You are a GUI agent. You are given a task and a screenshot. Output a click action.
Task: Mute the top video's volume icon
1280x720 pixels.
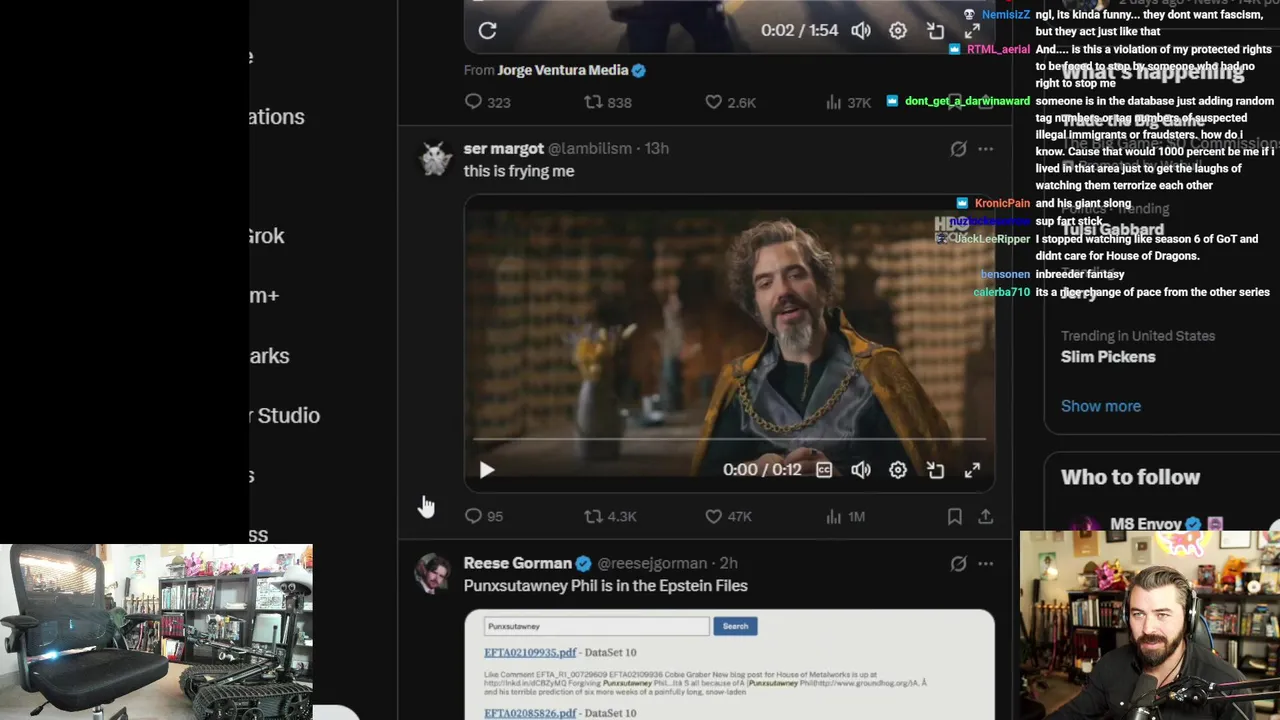[861, 31]
